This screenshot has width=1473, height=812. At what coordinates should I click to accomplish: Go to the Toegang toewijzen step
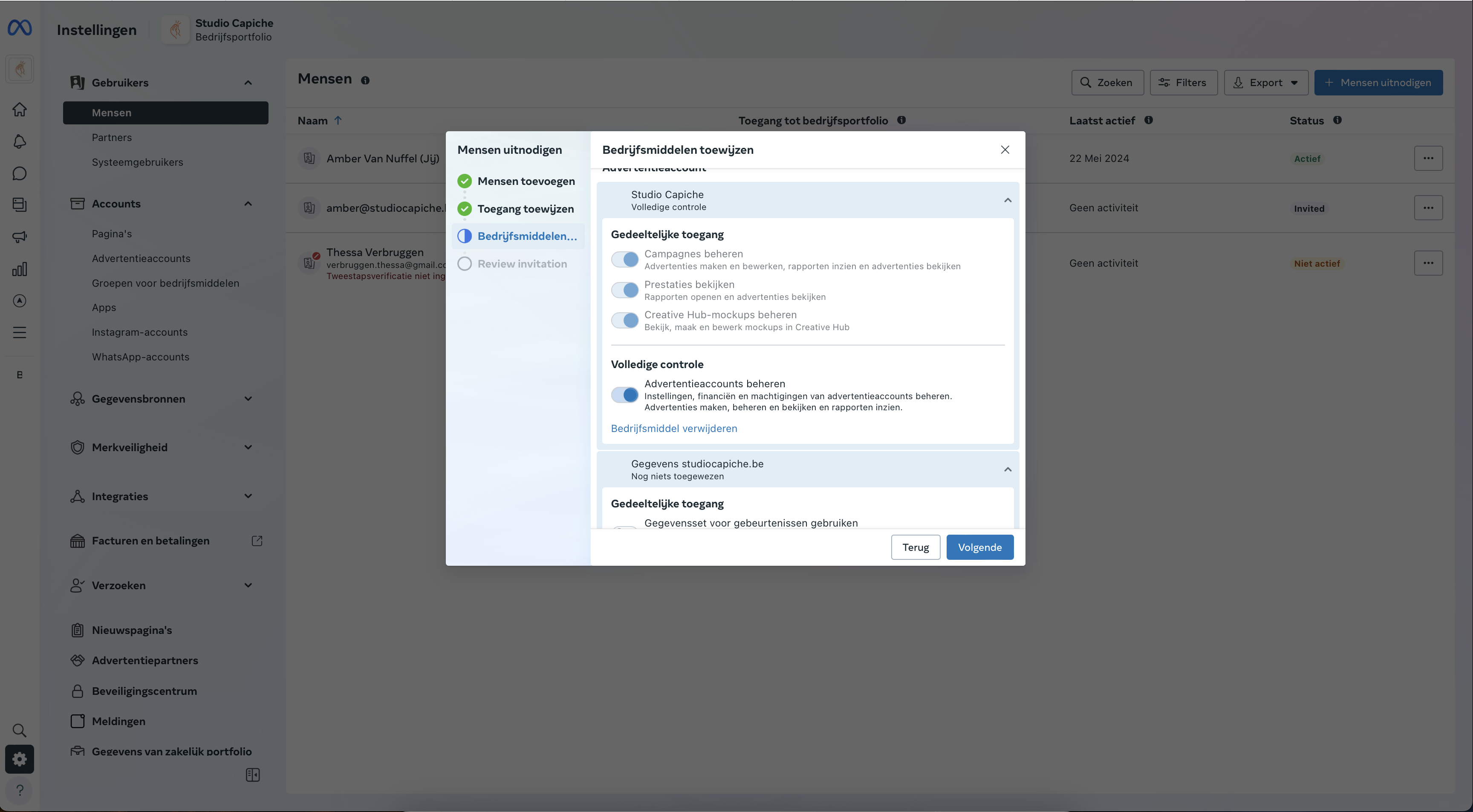tap(517, 209)
